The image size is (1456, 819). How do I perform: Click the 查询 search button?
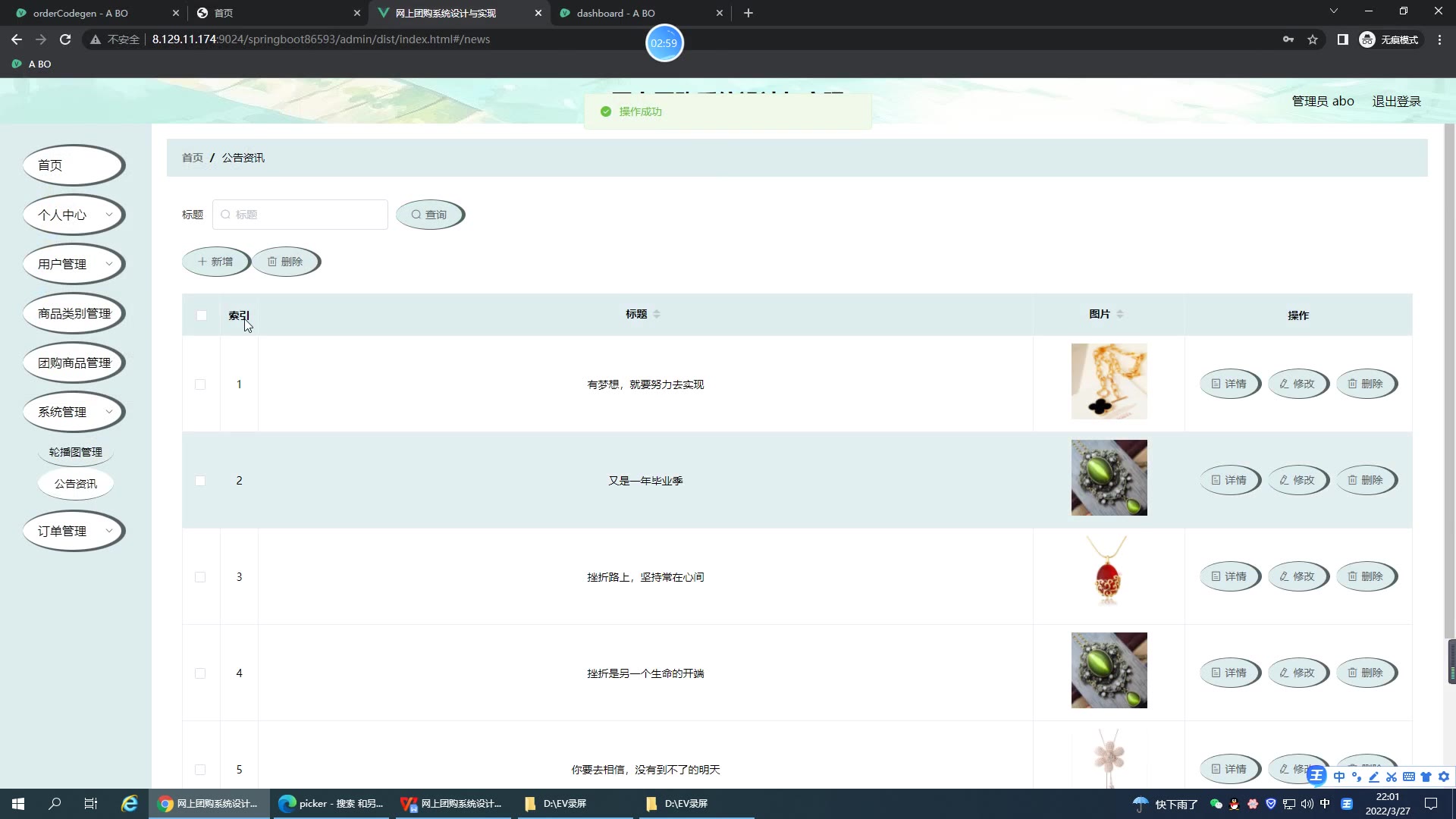click(429, 215)
